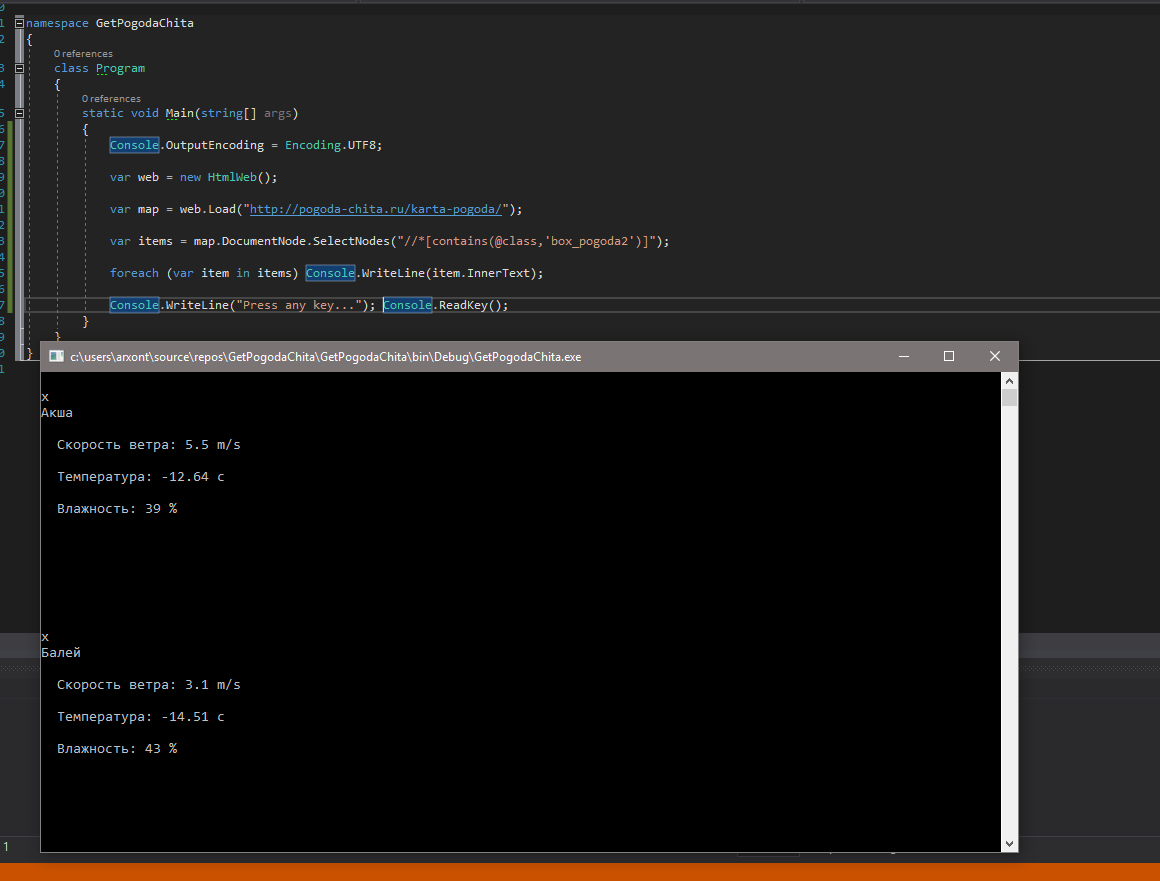Collapse the class Program code block

(x=19, y=68)
